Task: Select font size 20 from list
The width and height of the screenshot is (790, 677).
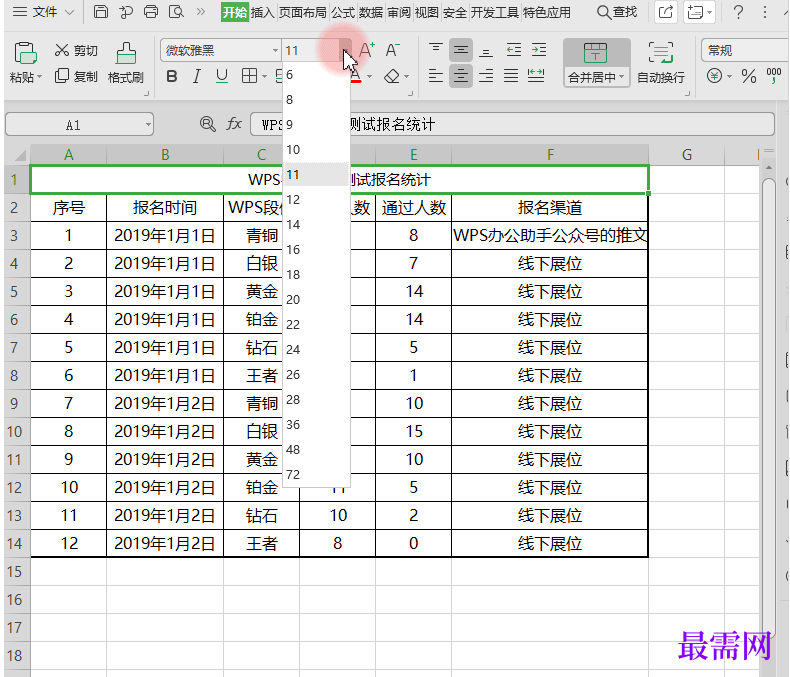Action: (x=293, y=299)
